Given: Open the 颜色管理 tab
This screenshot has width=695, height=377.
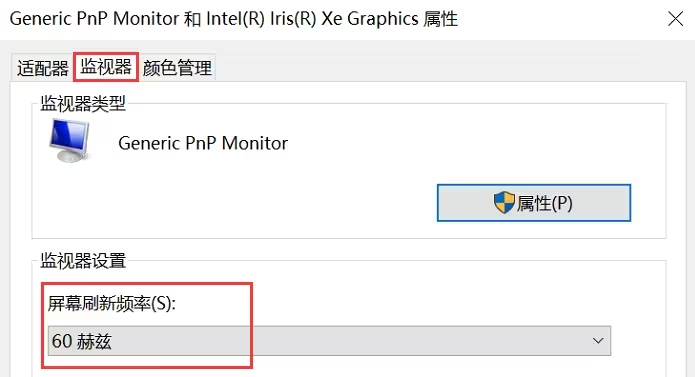Looking at the screenshot, I should click(177, 68).
